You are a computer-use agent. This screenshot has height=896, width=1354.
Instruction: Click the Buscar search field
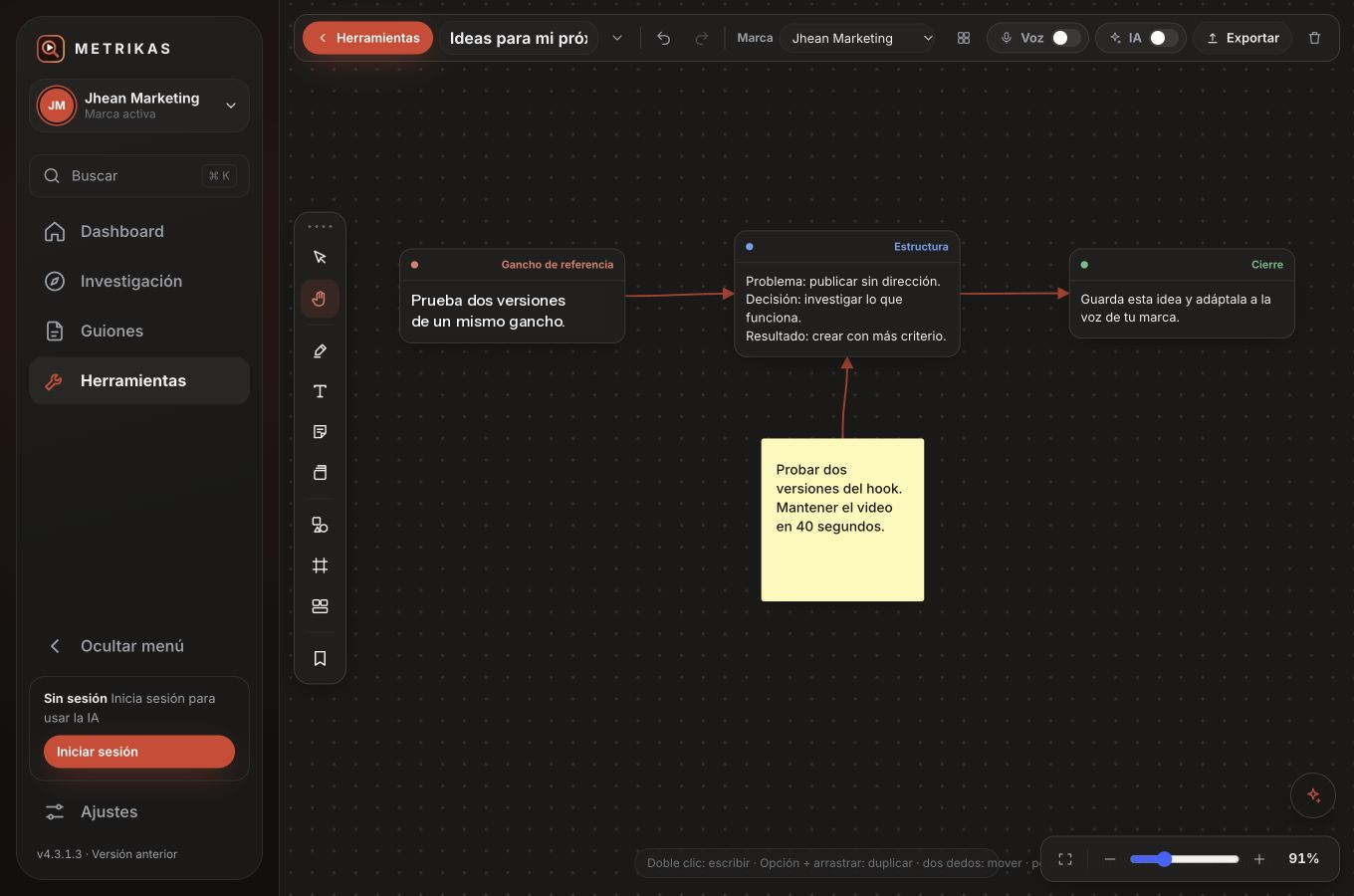(139, 176)
